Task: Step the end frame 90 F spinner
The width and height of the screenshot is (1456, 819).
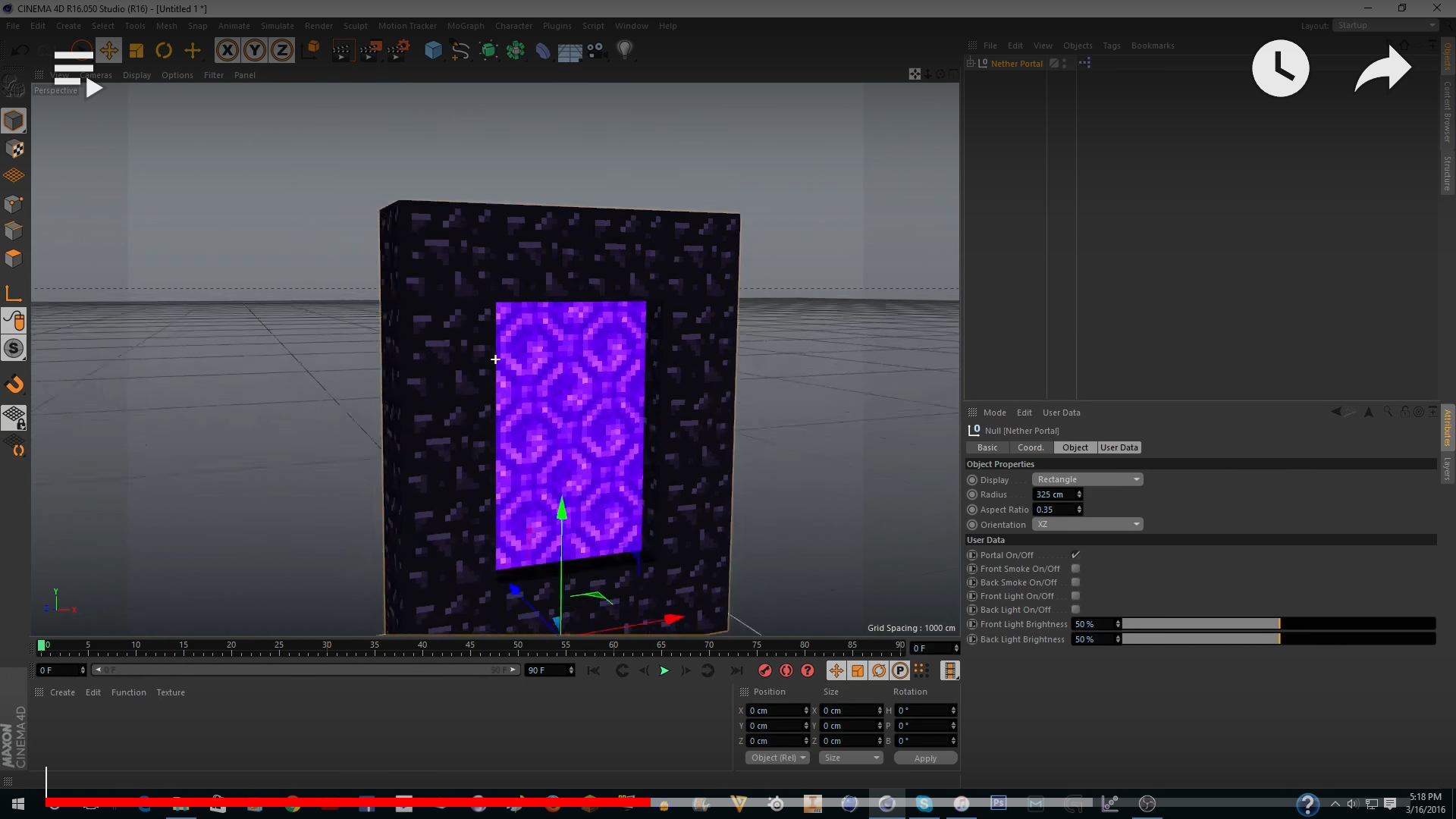Action: pos(571,670)
